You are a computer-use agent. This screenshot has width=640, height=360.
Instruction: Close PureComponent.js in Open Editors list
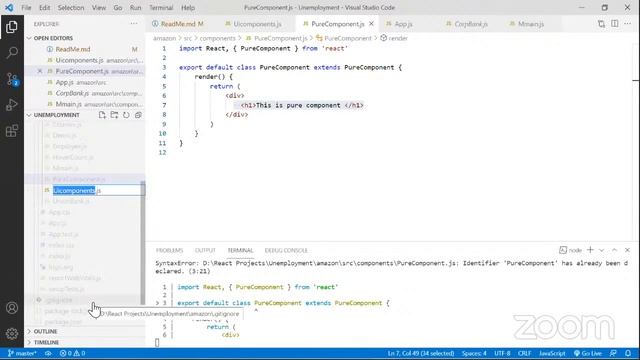[40, 71]
